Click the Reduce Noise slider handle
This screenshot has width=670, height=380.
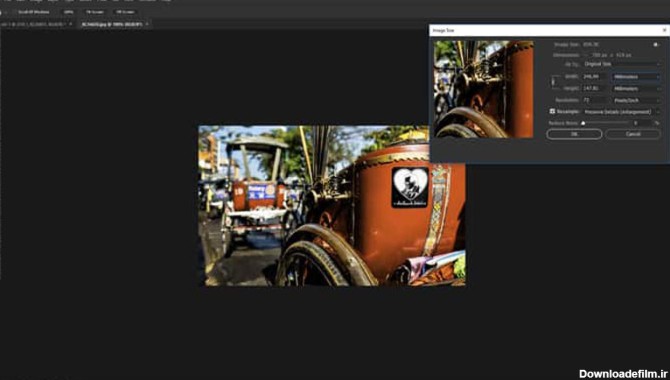(x=583, y=123)
